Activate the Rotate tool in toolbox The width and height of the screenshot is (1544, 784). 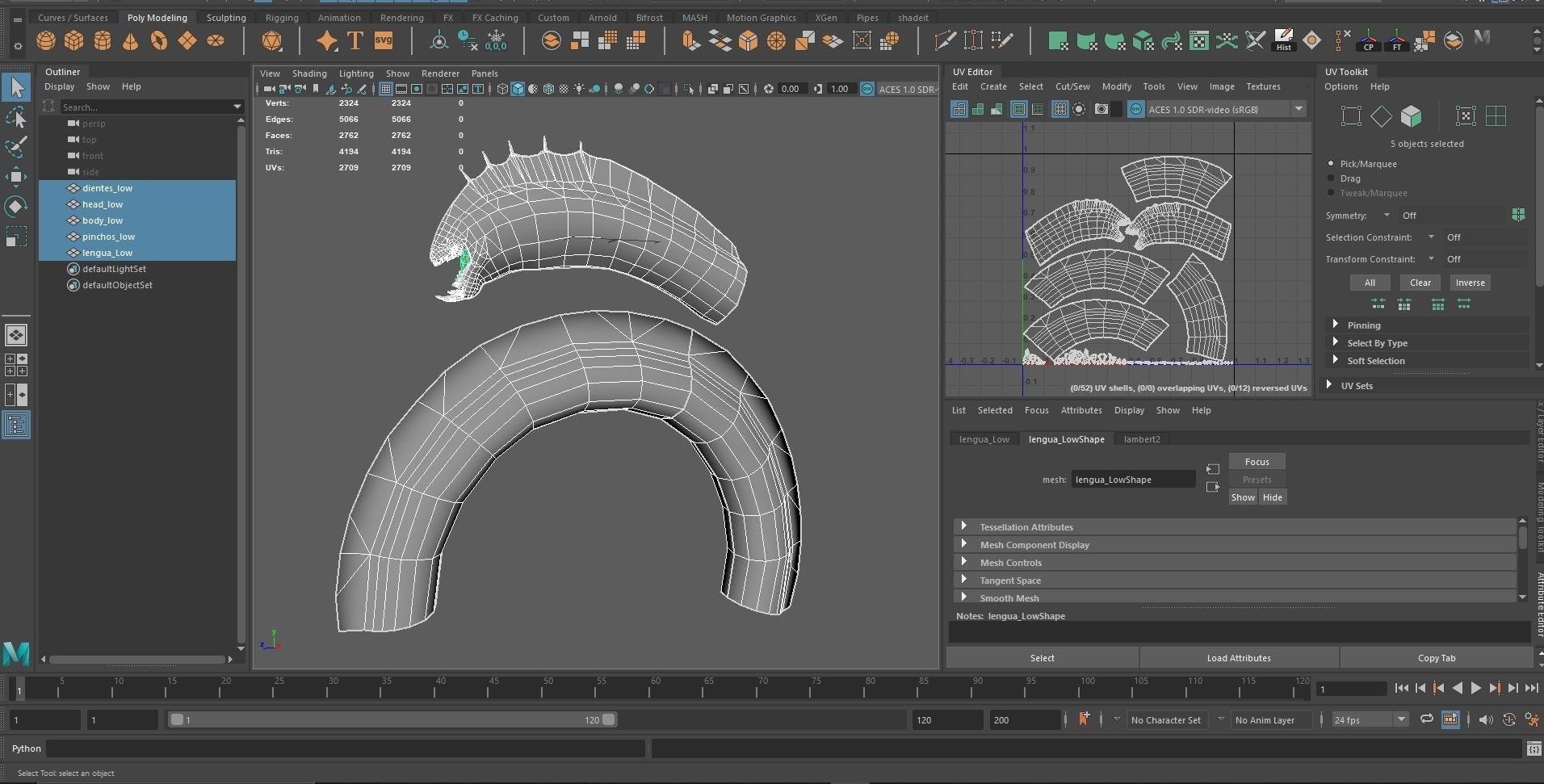[x=16, y=207]
